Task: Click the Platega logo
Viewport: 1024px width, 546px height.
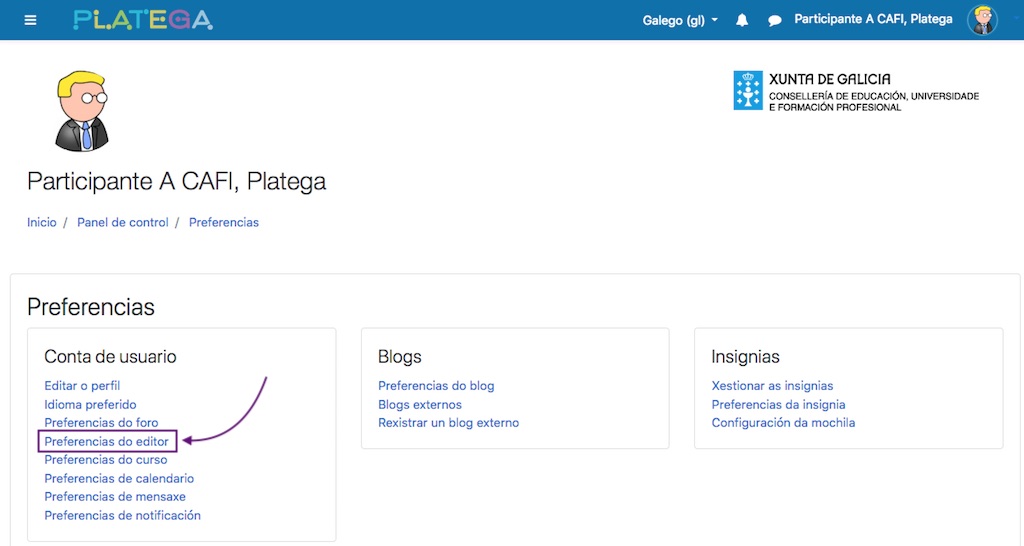Action: (x=143, y=20)
